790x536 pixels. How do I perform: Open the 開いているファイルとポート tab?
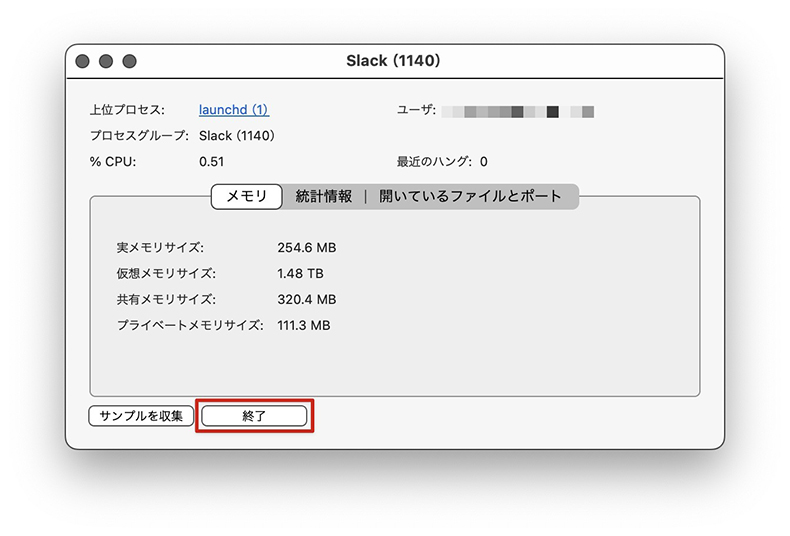pos(470,196)
